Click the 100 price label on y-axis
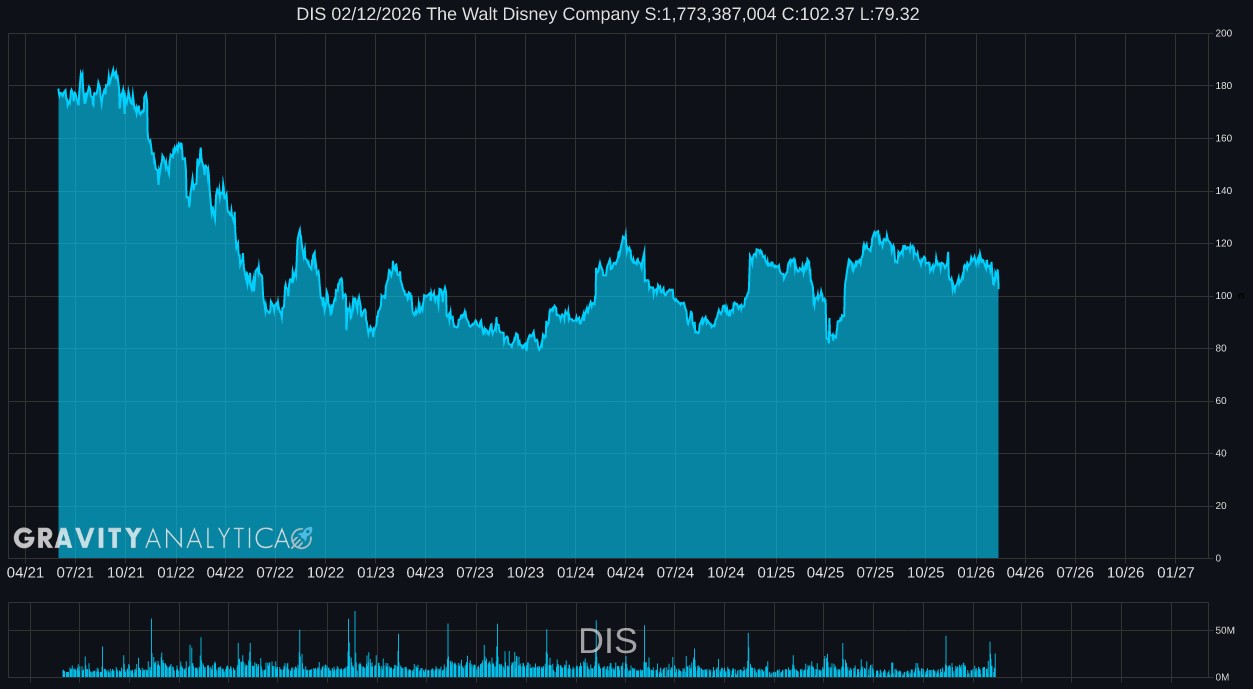 (x=1222, y=296)
